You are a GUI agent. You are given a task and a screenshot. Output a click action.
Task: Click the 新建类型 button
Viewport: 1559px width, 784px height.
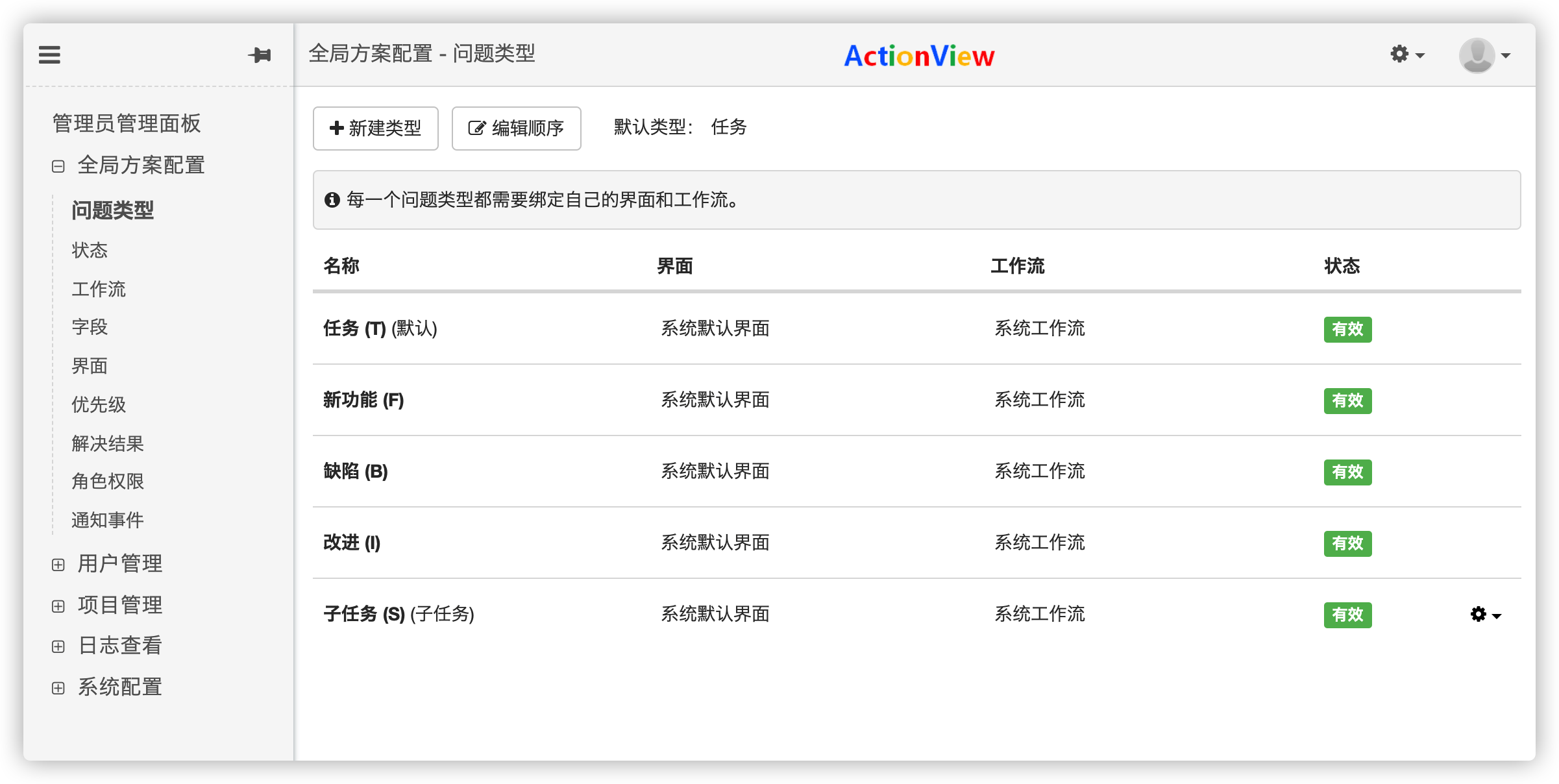[375, 128]
